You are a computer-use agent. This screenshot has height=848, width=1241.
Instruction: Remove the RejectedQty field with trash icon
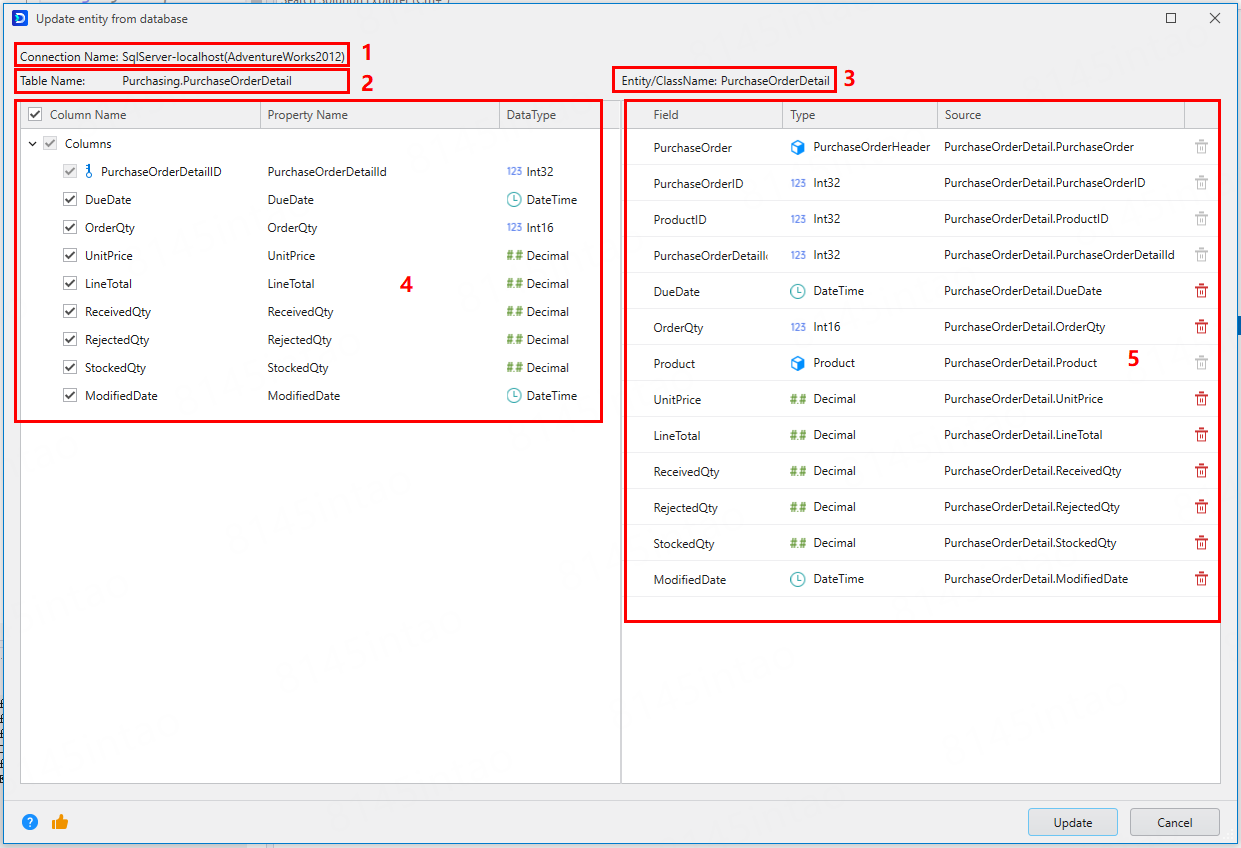coord(1201,507)
